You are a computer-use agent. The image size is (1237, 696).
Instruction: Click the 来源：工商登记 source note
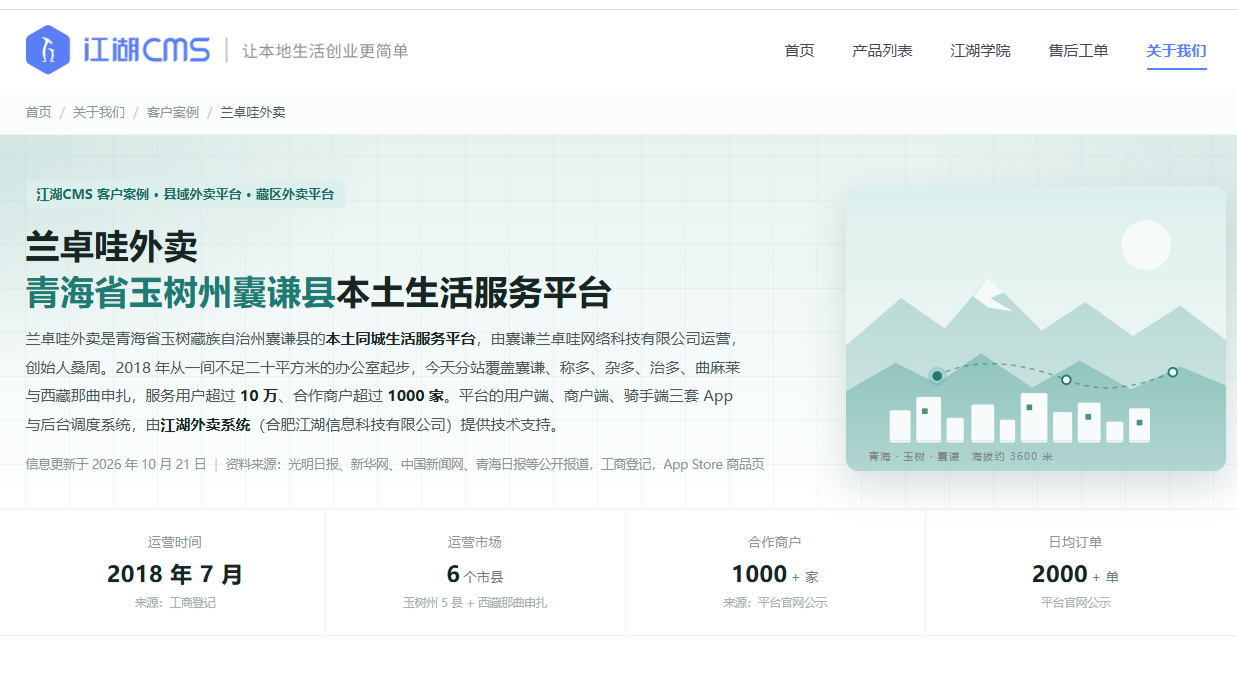pos(175,603)
